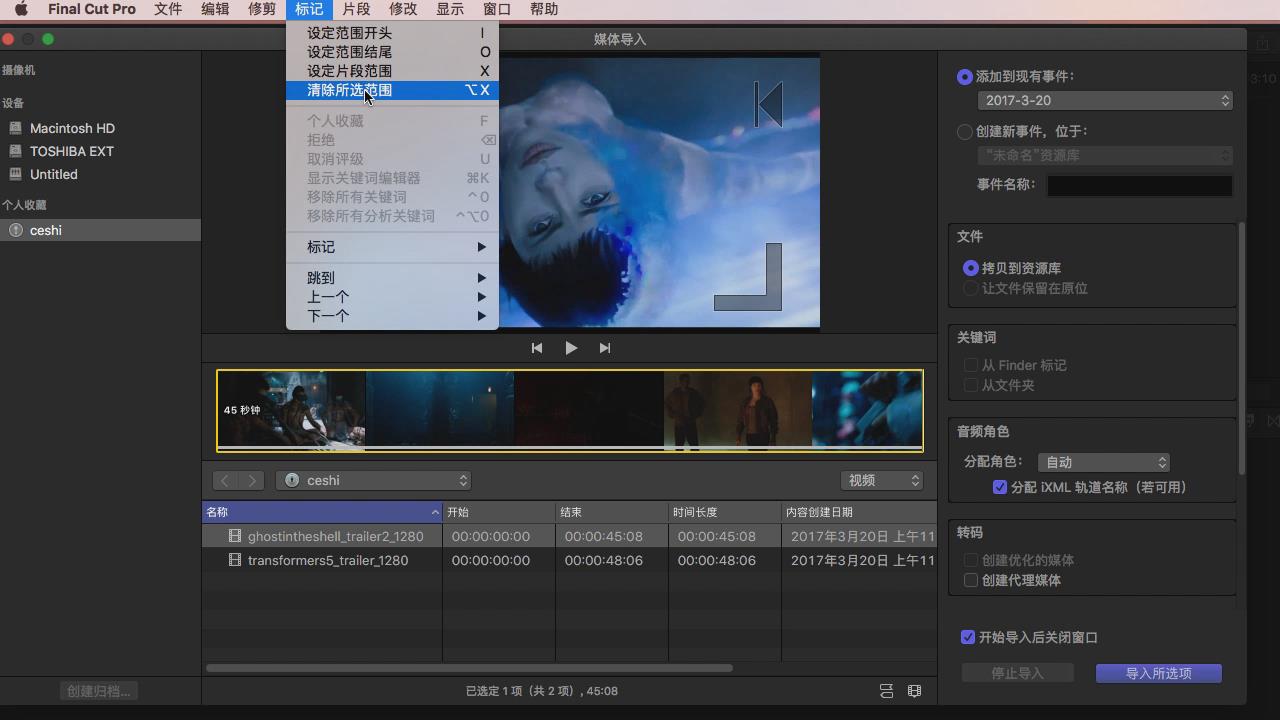Open the 片段 menu
Viewport: 1280px width, 720px height.
click(x=356, y=9)
